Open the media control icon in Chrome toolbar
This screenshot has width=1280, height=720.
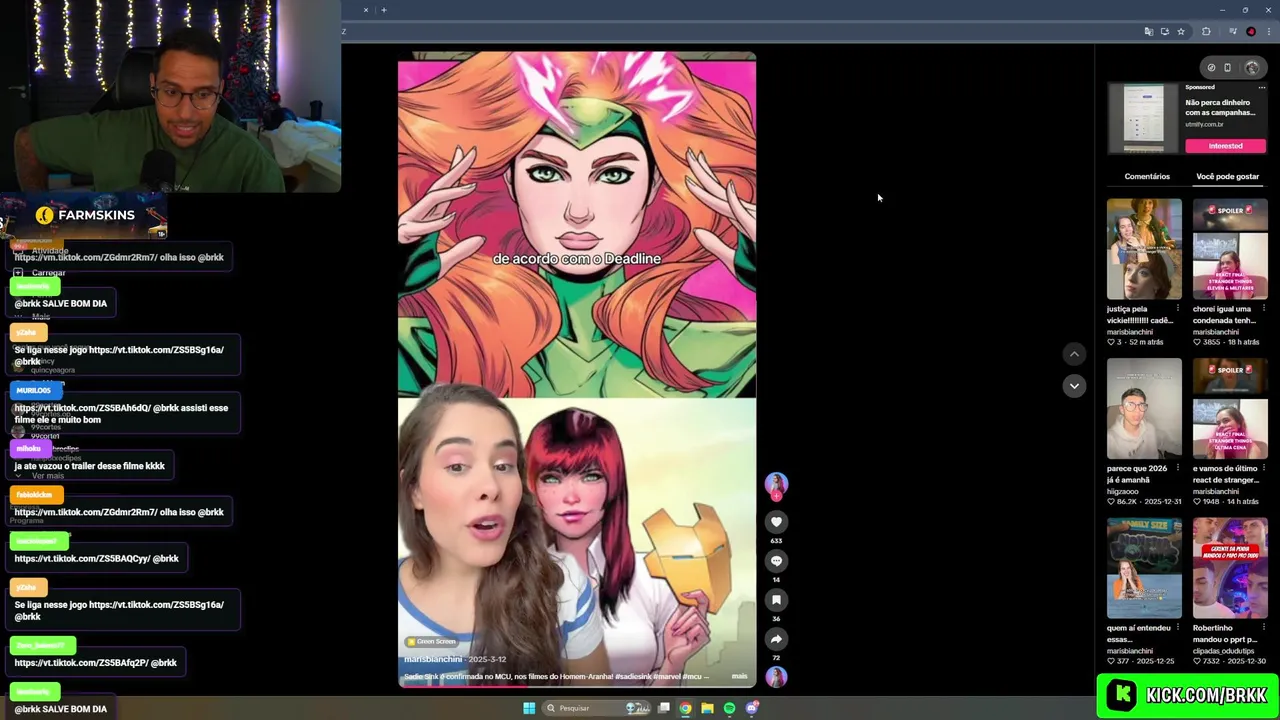click(x=1233, y=32)
